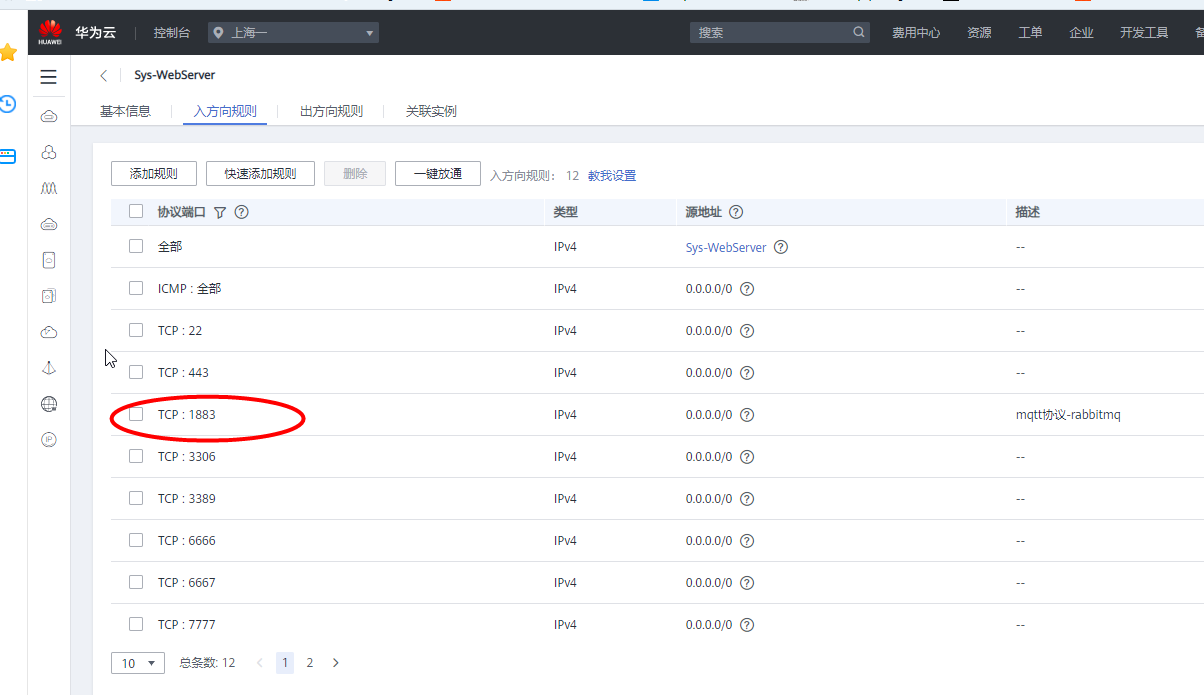Click the location pin icon beside 上海一
This screenshot has height=695, width=1204.
[x=217, y=33]
